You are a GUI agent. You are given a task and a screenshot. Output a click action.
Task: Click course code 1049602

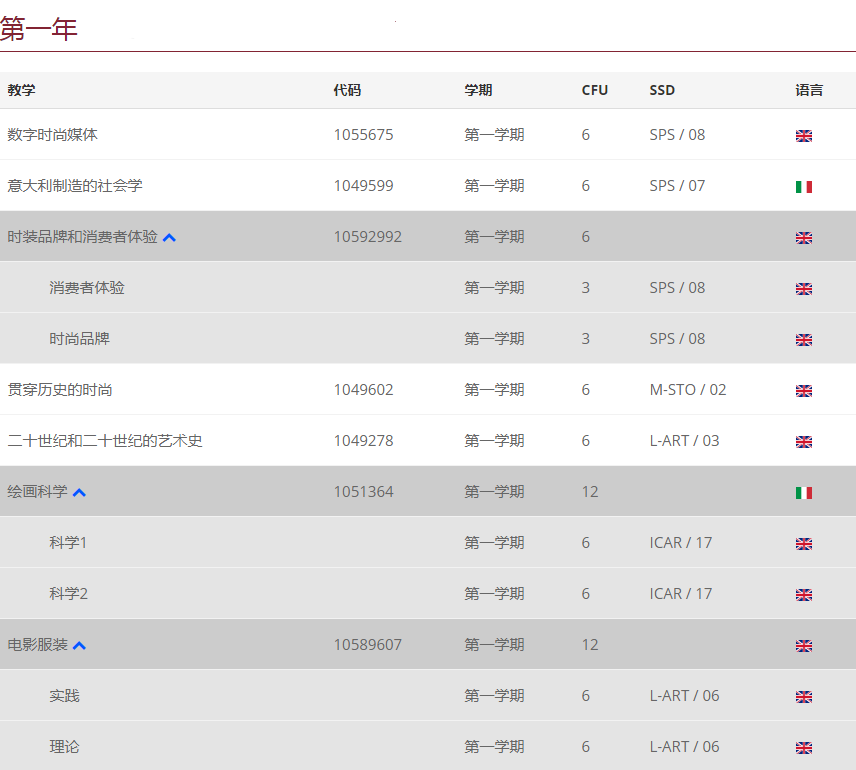coord(364,390)
